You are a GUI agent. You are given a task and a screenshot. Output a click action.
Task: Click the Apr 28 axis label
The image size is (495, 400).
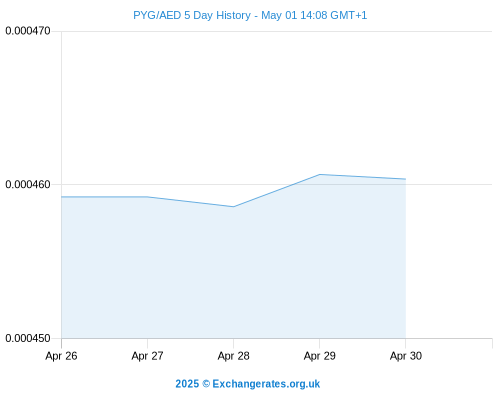tap(233, 356)
